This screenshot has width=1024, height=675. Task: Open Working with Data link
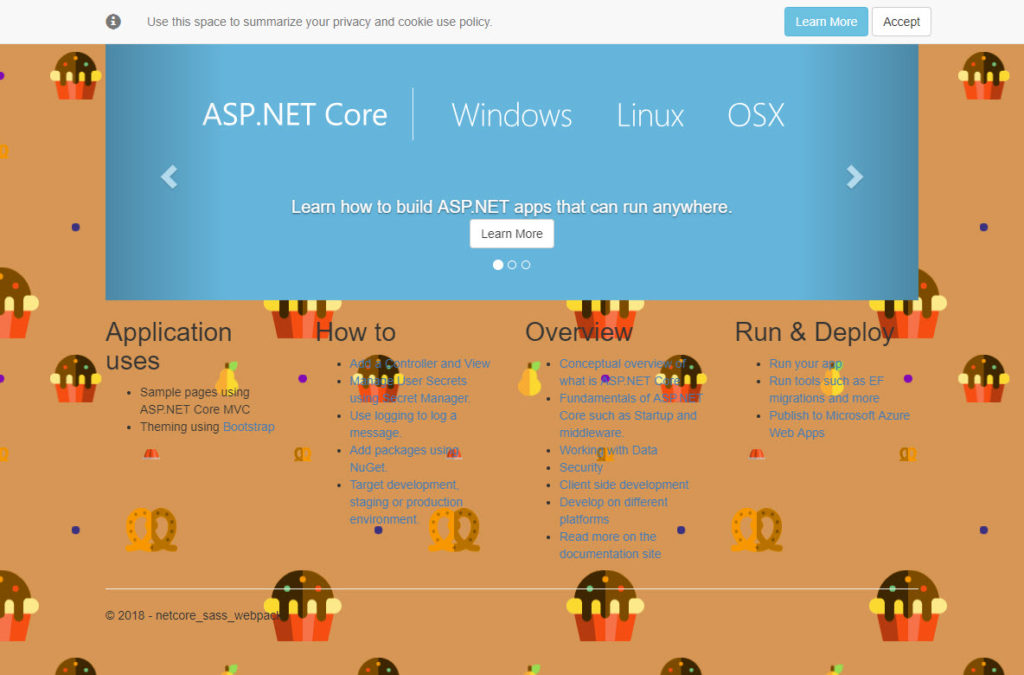point(608,451)
